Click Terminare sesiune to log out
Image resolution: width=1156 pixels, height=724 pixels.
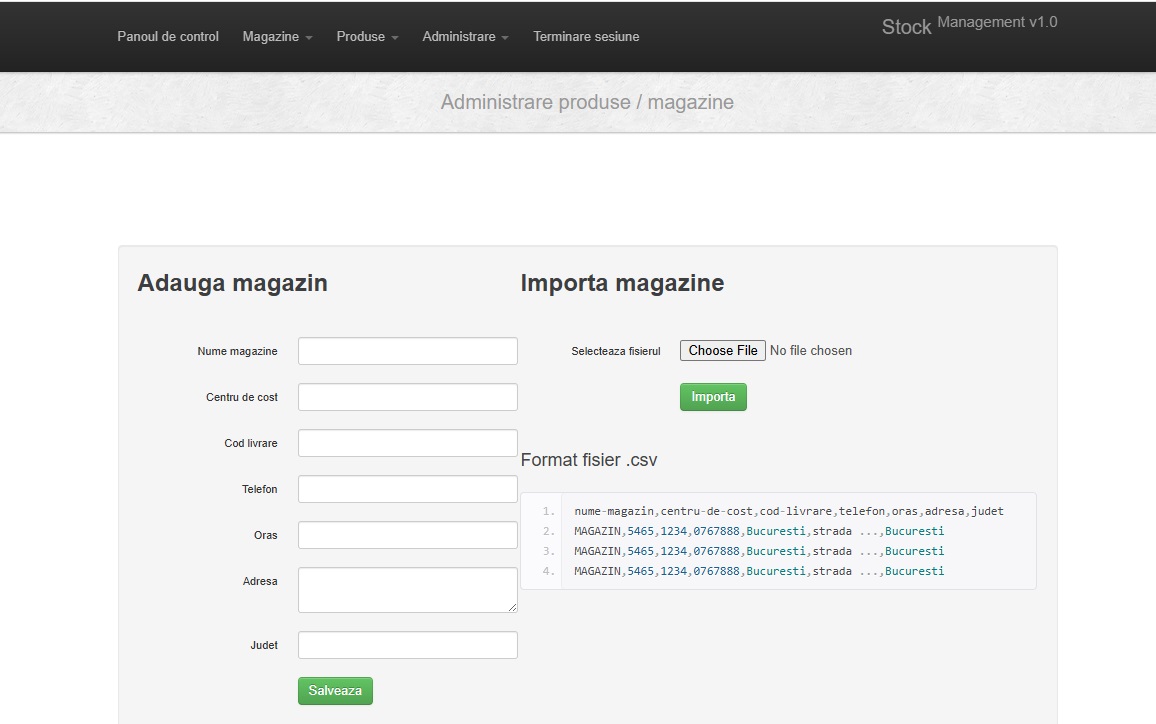pos(586,37)
